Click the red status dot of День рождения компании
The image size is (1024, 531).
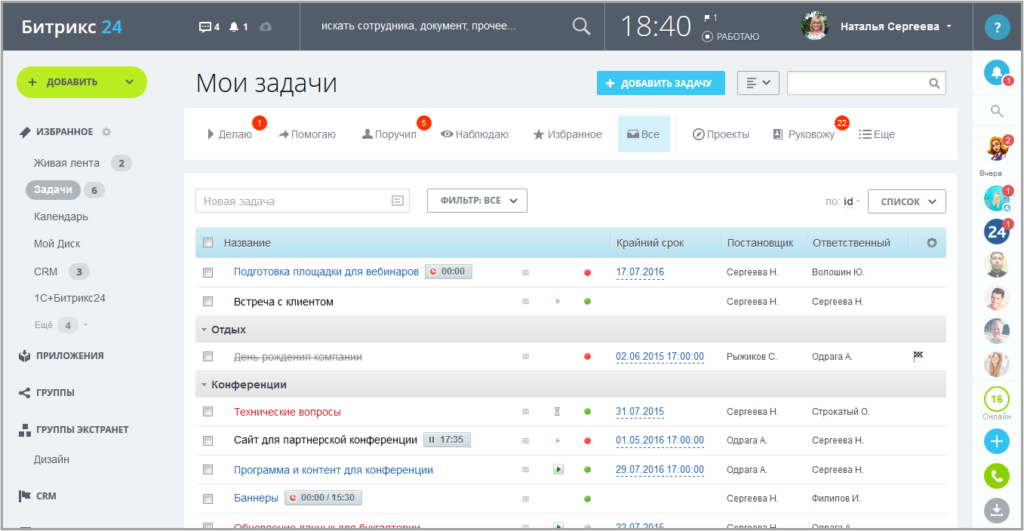pos(588,357)
